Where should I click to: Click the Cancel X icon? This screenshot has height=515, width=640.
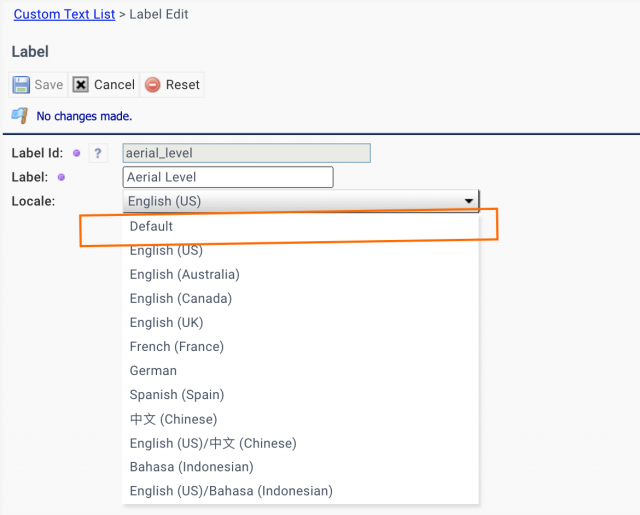[x=81, y=85]
